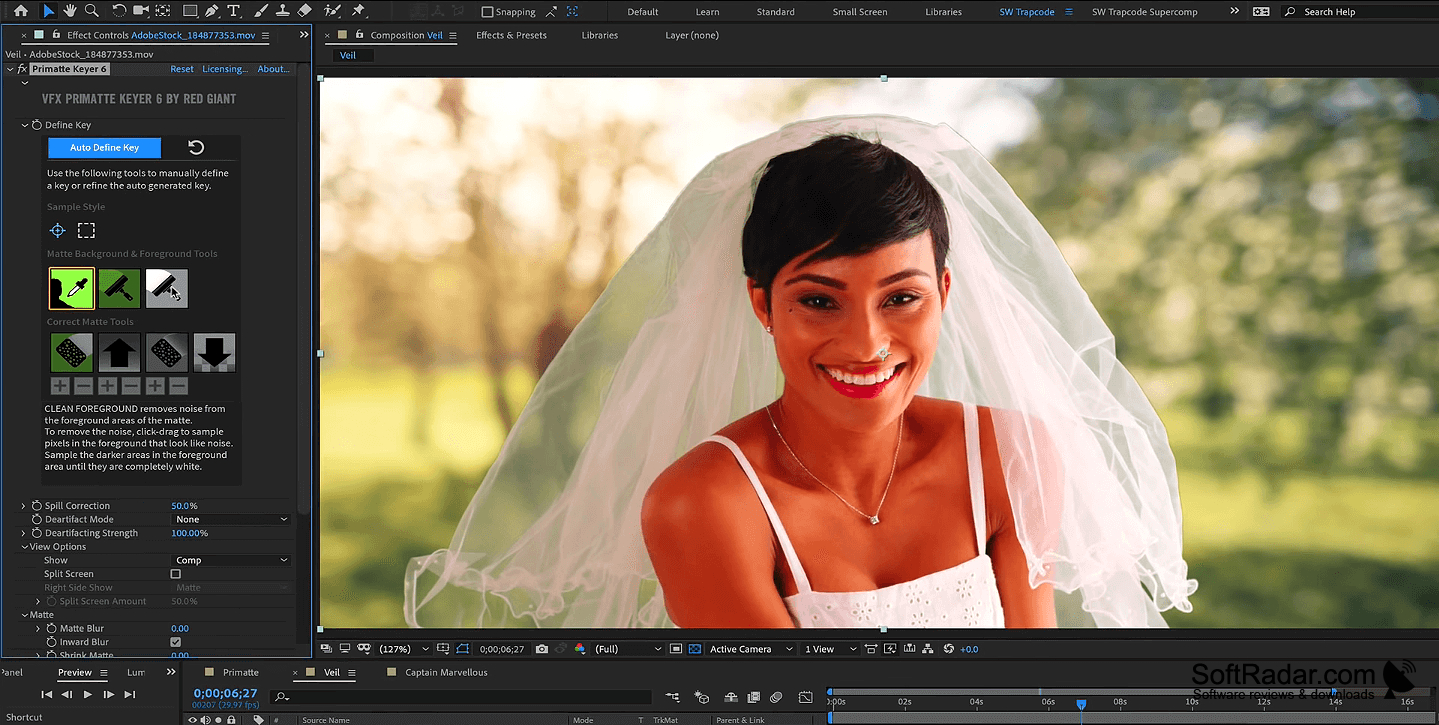Open the Active Camera view dropdown
This screenshot has width=1439, height=725.
750,649
